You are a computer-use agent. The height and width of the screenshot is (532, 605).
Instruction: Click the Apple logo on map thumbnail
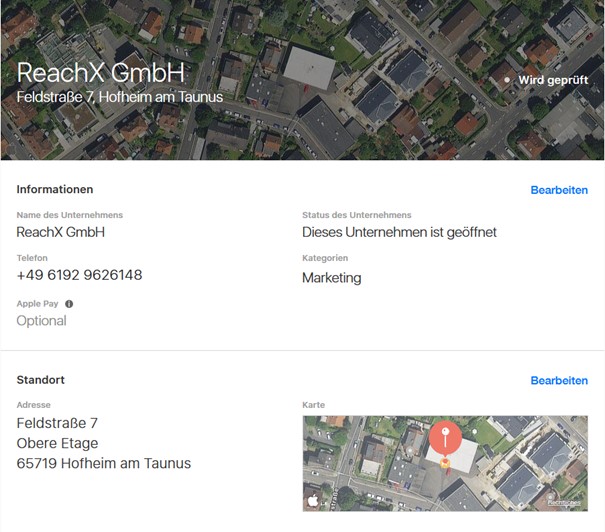[313, 500]
